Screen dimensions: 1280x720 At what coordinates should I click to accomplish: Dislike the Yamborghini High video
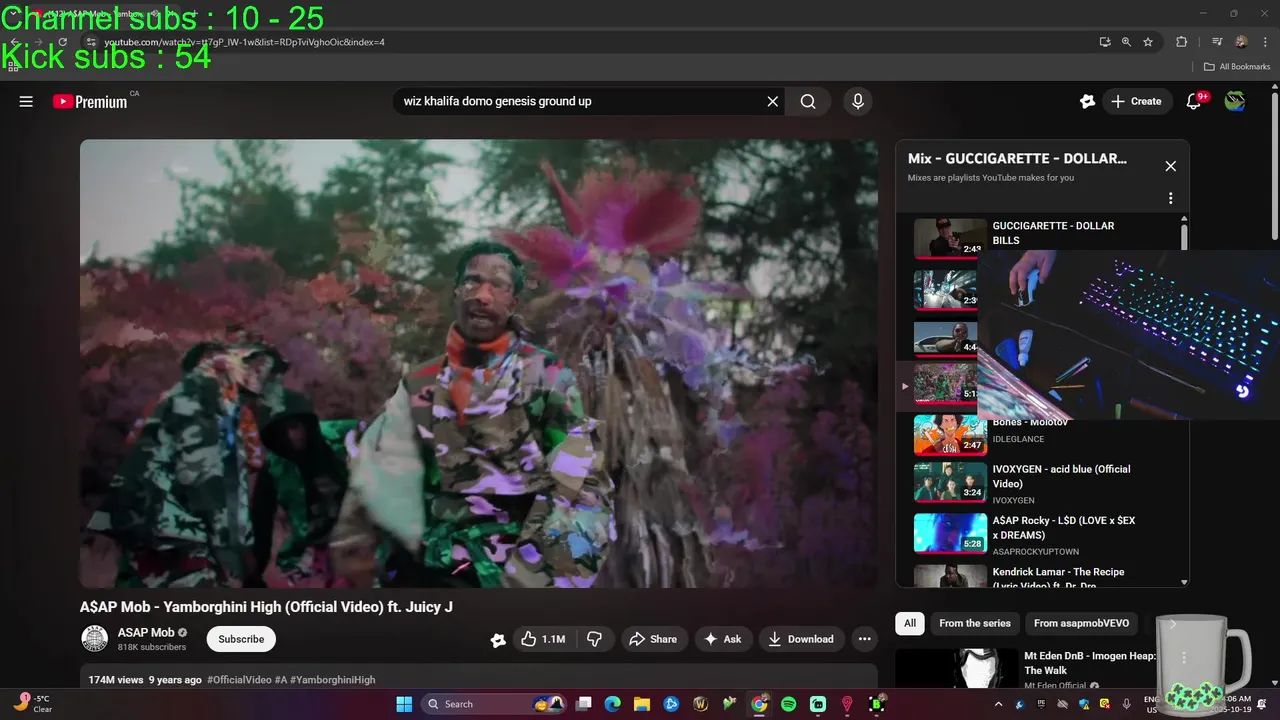(x=594, y=639)
